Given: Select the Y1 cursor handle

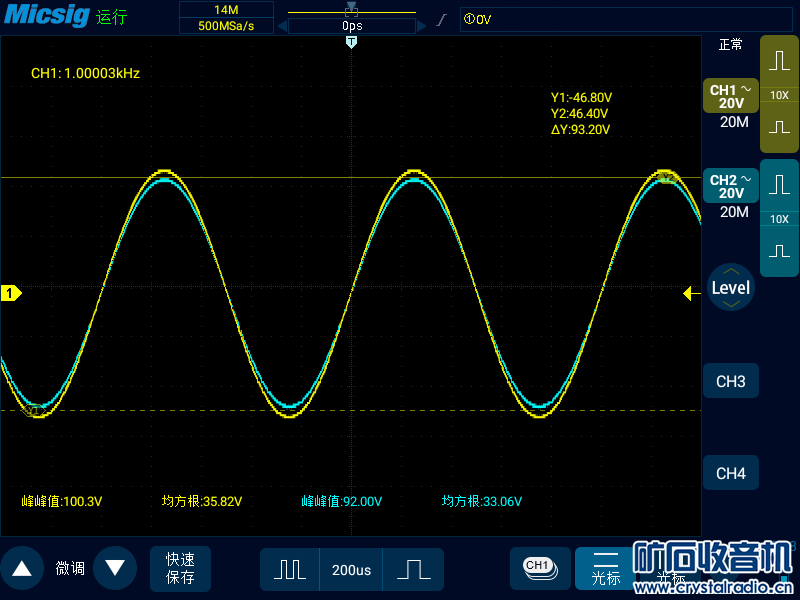Looking at the screenshot, I should point(34,411).
